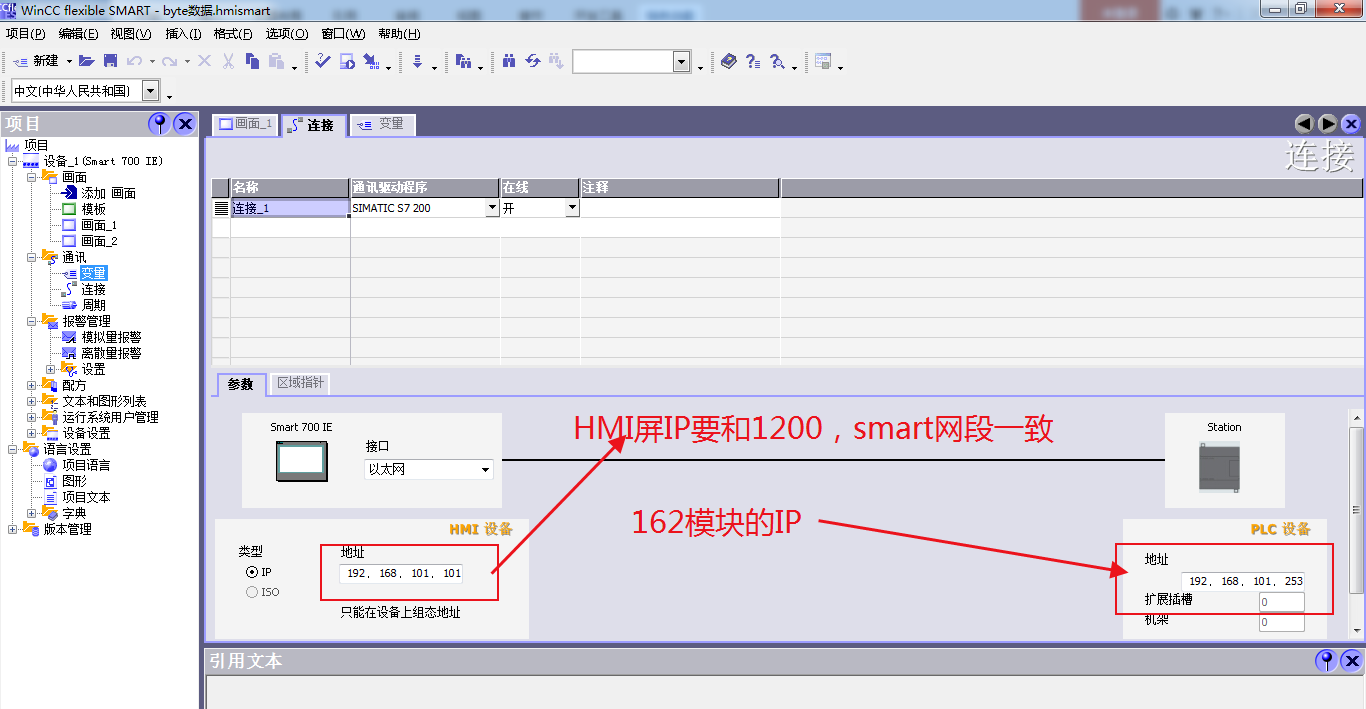Select the 参数 tab
The width and height of the screenshot is (1366, 709).
pyautogui.click(x=241, y=384)
